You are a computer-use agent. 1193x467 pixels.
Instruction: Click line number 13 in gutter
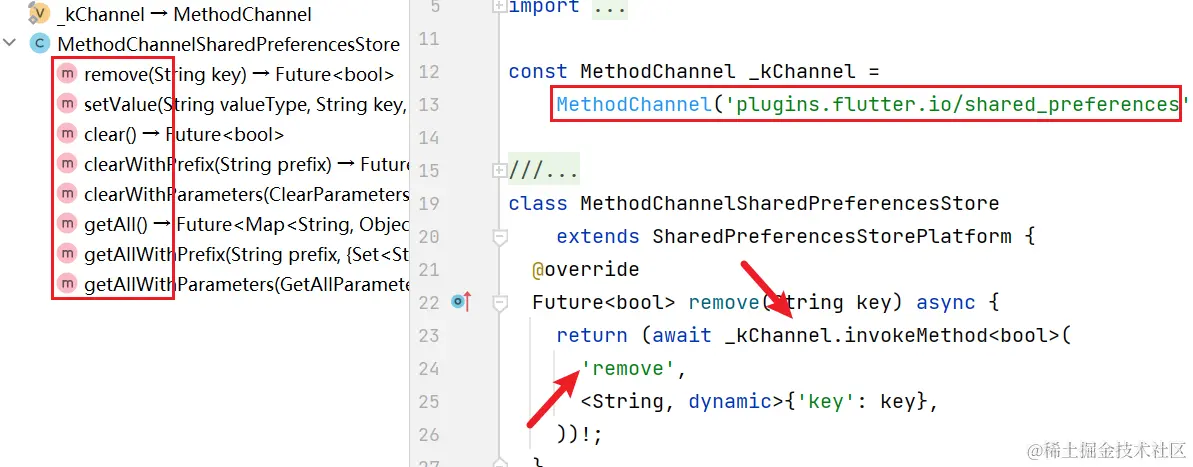[x=428, y=104]
